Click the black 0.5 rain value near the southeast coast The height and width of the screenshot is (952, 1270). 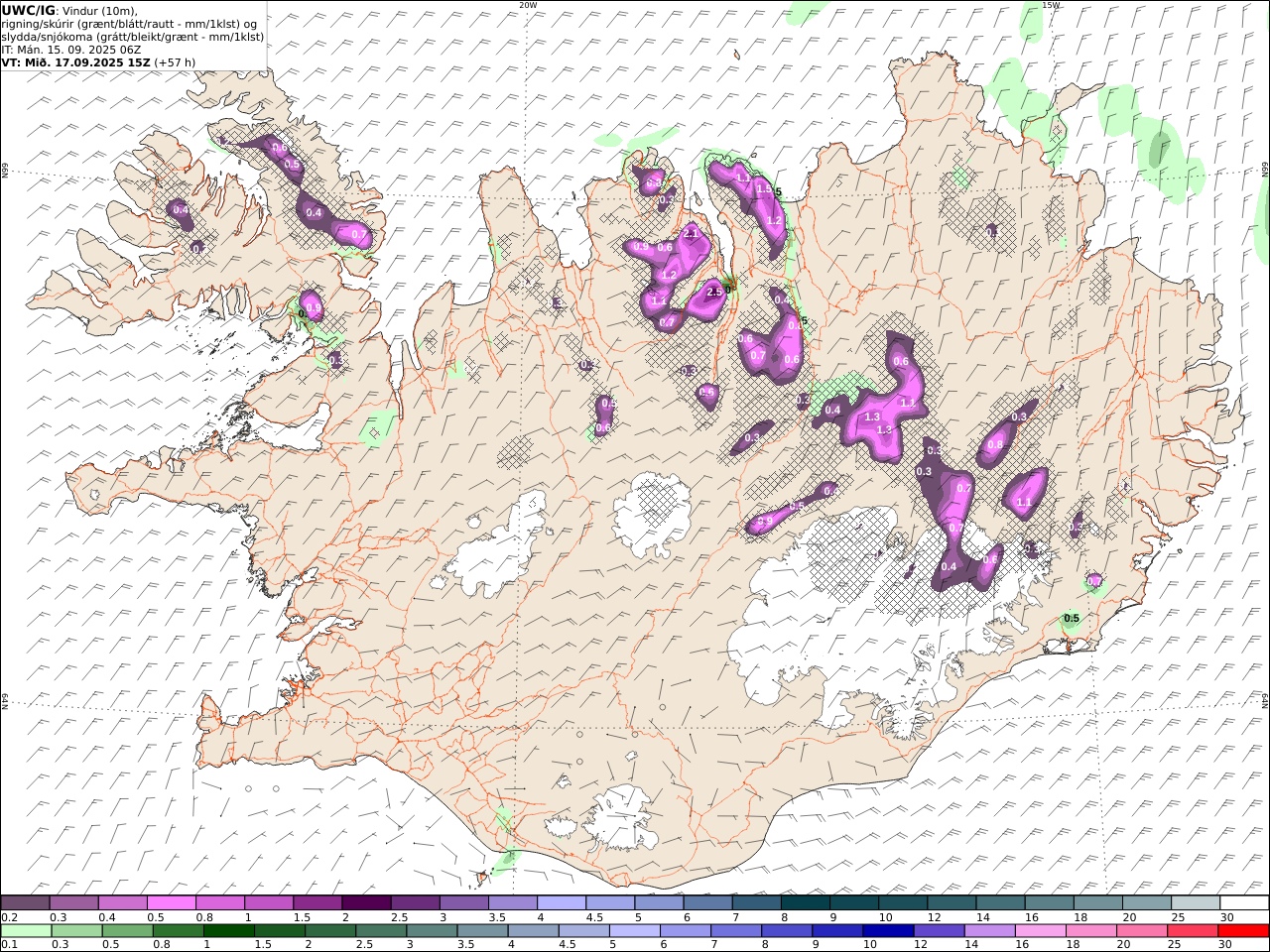pyautogui.click(x=1071, y=619)
